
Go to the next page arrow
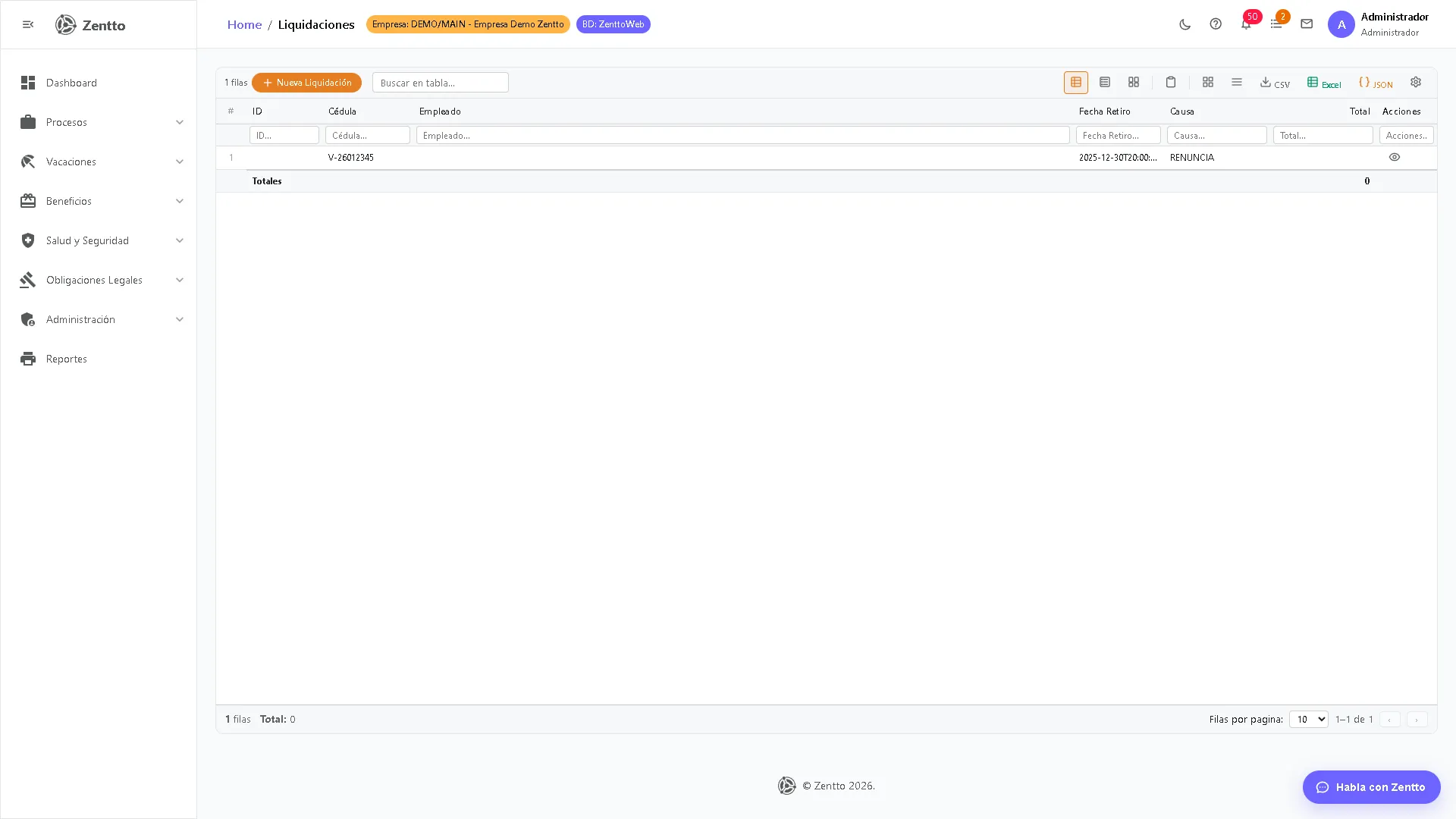1417,720
